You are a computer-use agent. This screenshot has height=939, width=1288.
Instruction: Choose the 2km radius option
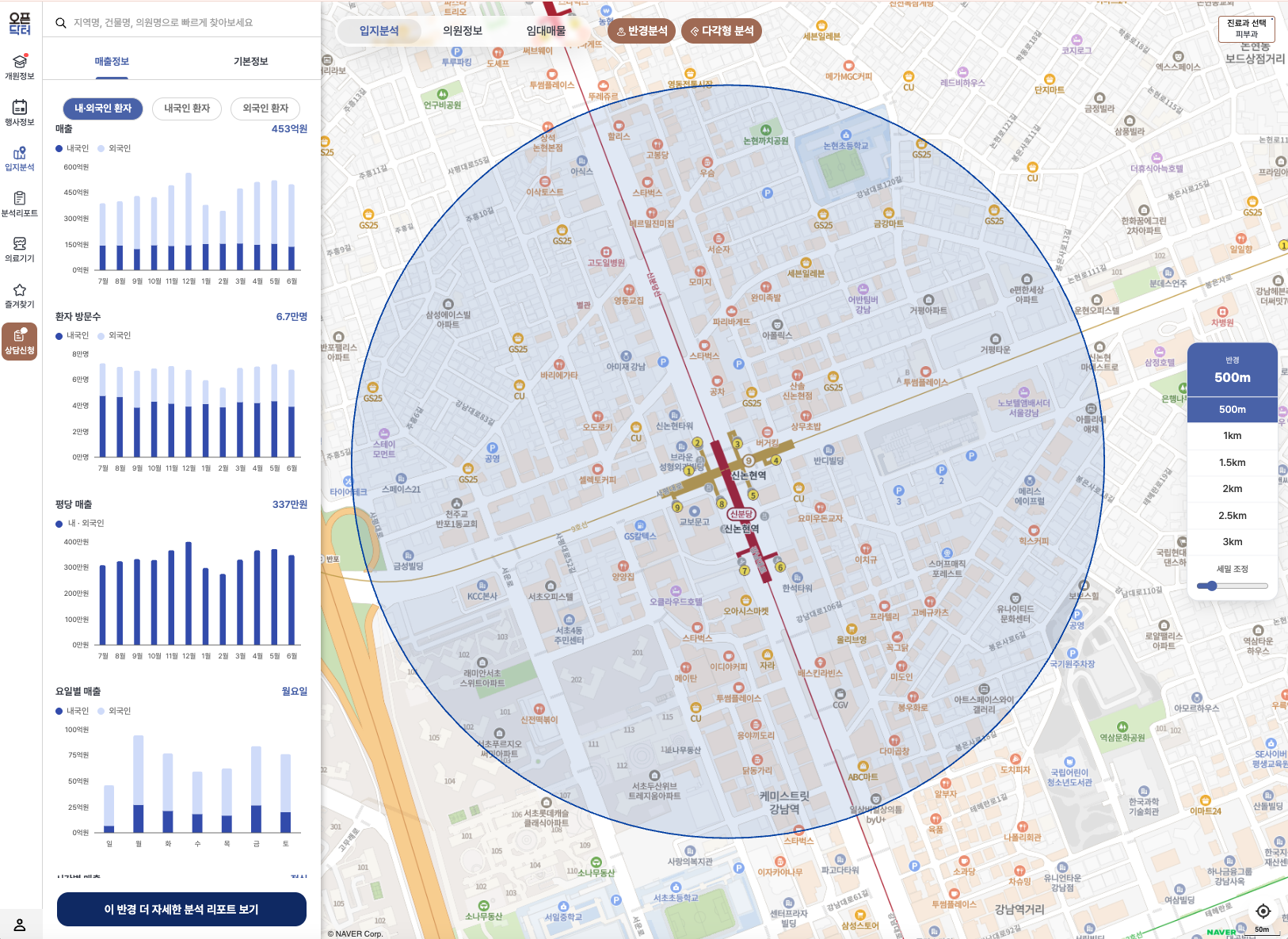tap(1233, 489)
